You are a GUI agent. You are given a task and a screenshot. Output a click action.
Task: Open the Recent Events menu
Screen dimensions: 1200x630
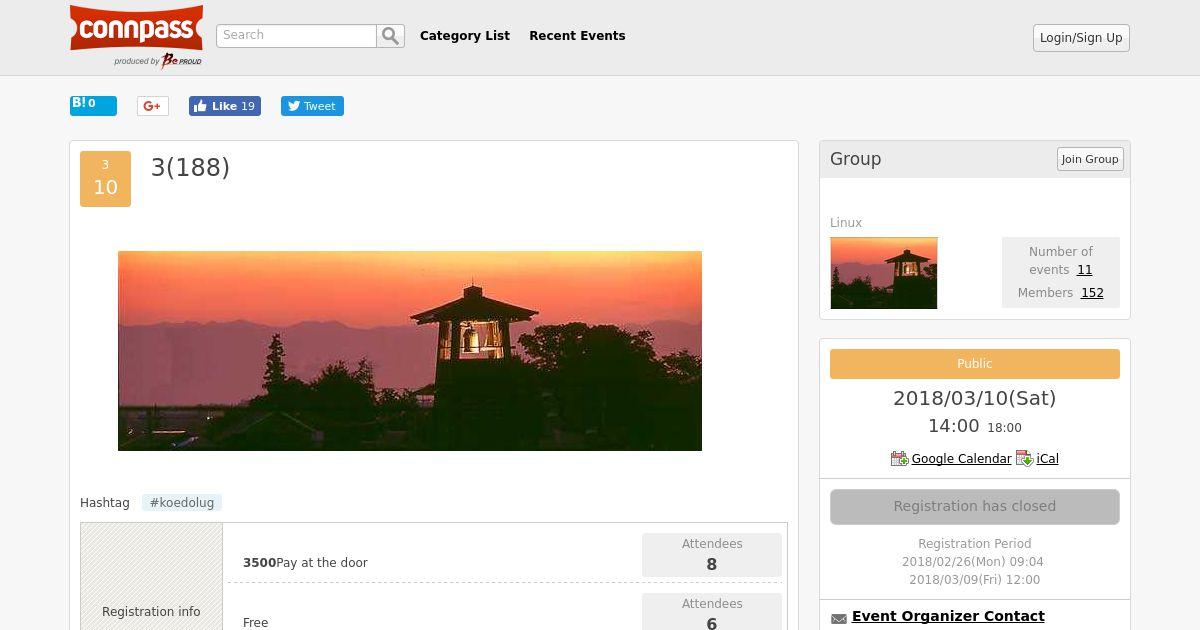pos(577,36)
